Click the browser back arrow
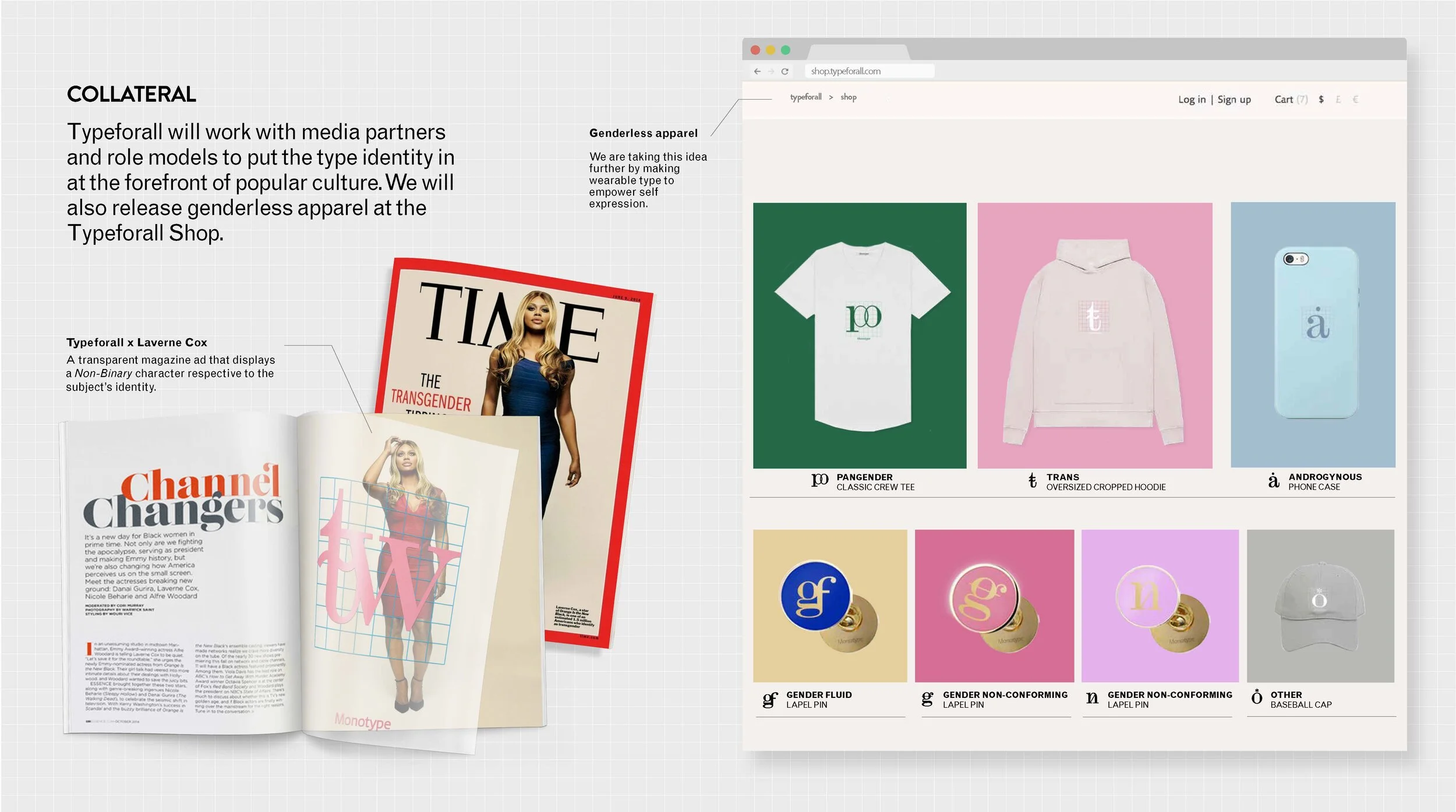Screen dimensions: 1456x812 757,72
